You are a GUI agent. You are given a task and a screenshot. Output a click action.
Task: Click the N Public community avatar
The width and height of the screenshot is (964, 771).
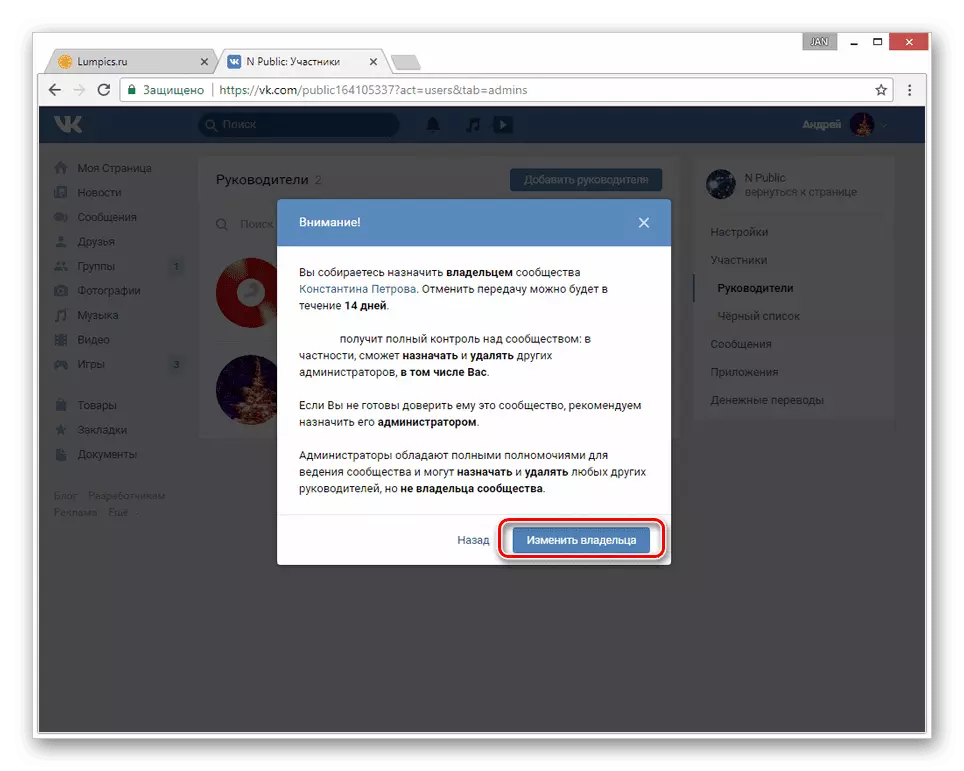721,184
